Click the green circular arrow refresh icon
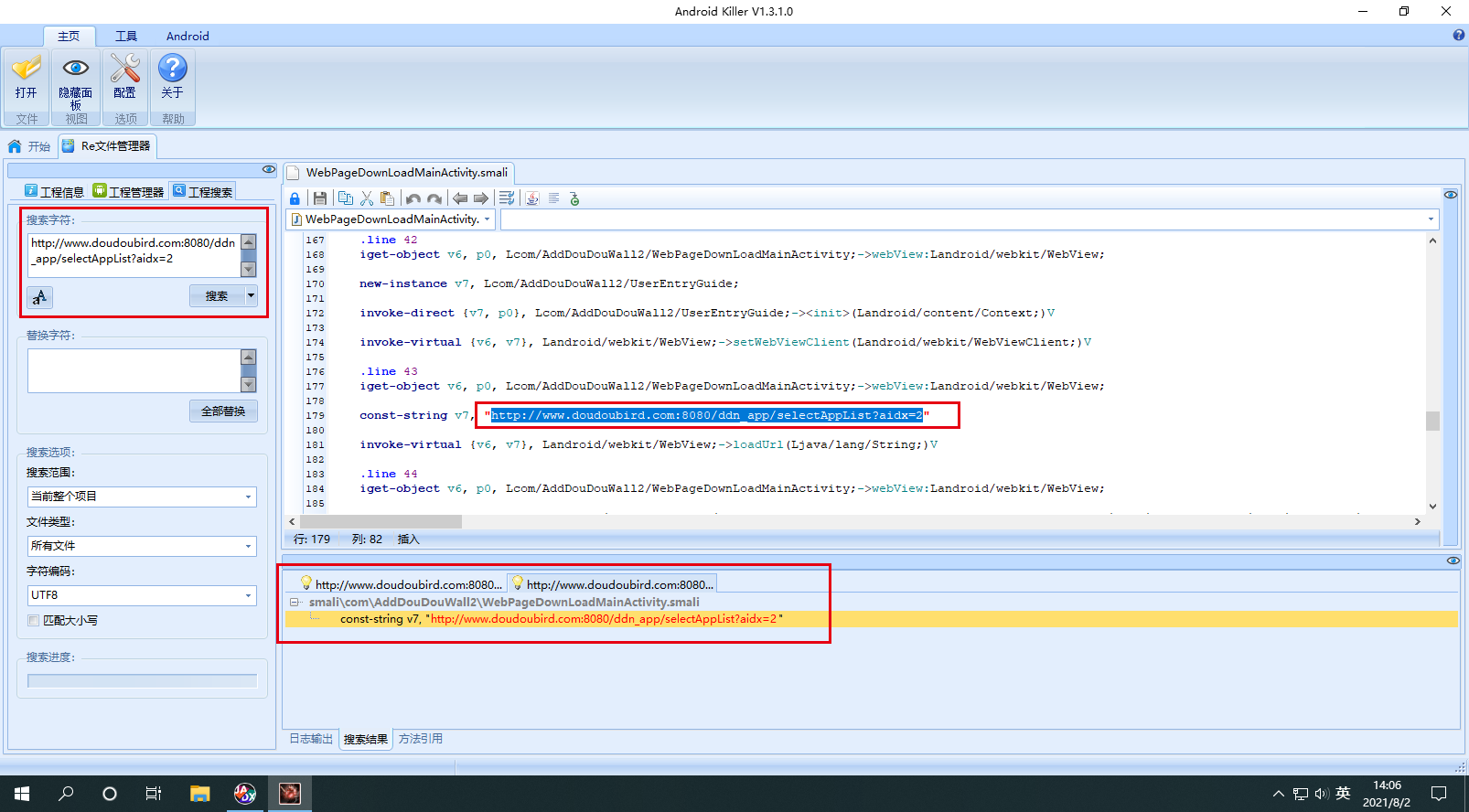1469x812 pixels. [x=574, y=198]
